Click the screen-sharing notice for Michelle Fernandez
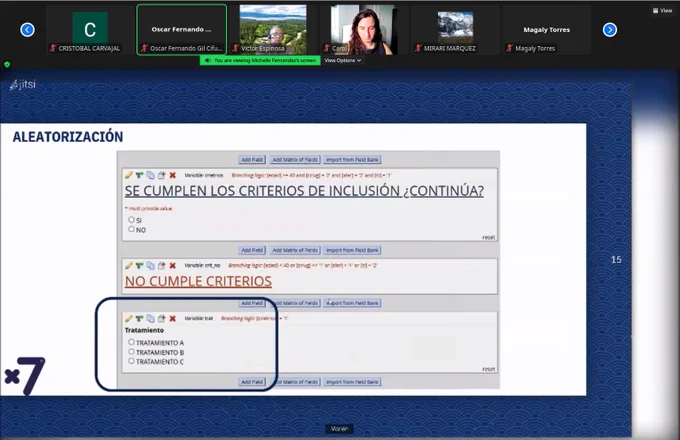 pos(260,60)
